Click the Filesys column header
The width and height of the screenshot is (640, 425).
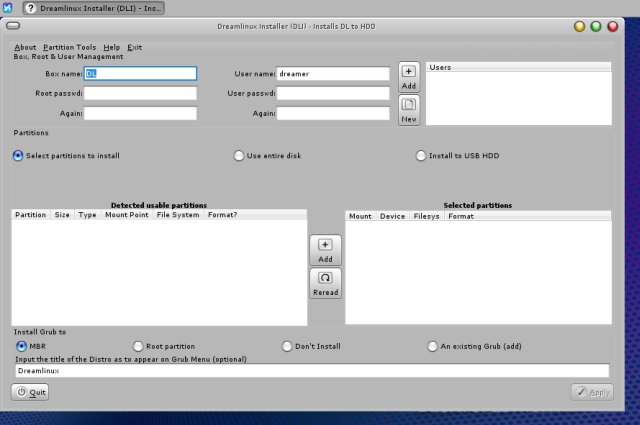[426, 216]
